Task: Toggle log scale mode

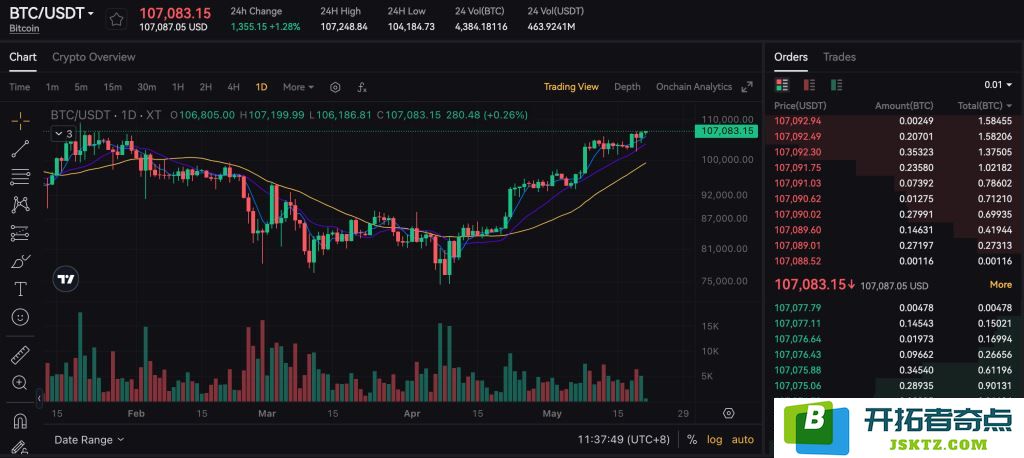Action: click(714, 440)
